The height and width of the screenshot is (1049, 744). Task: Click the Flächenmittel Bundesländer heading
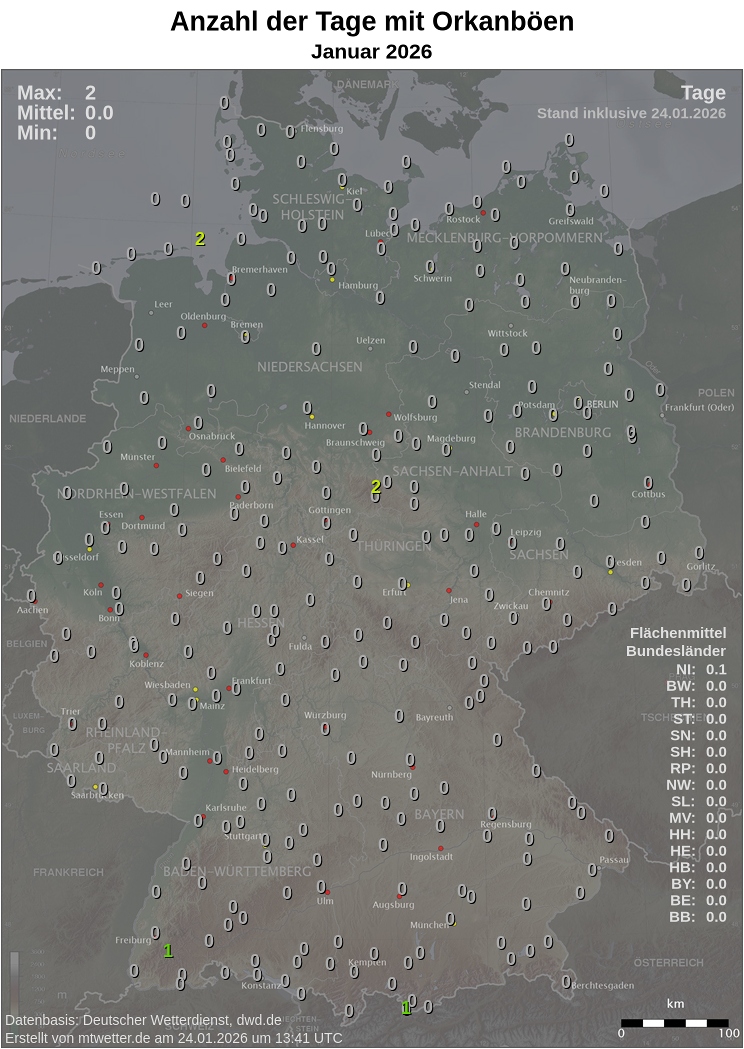point(677,642)
